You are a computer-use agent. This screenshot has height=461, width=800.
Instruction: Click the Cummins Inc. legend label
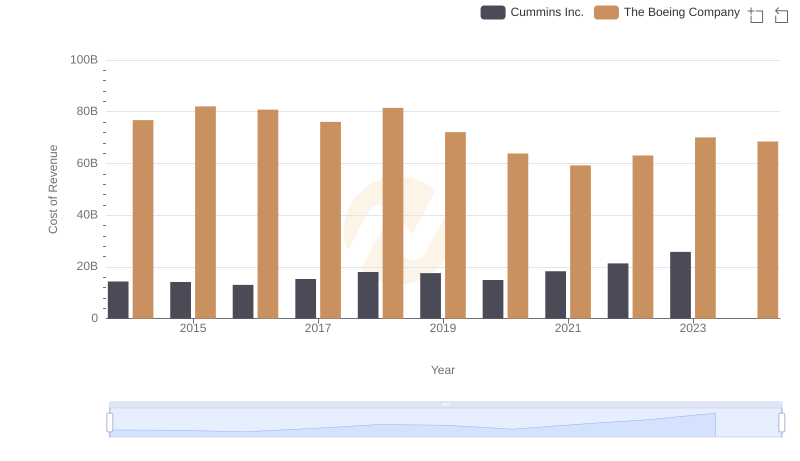coord(547,12)
